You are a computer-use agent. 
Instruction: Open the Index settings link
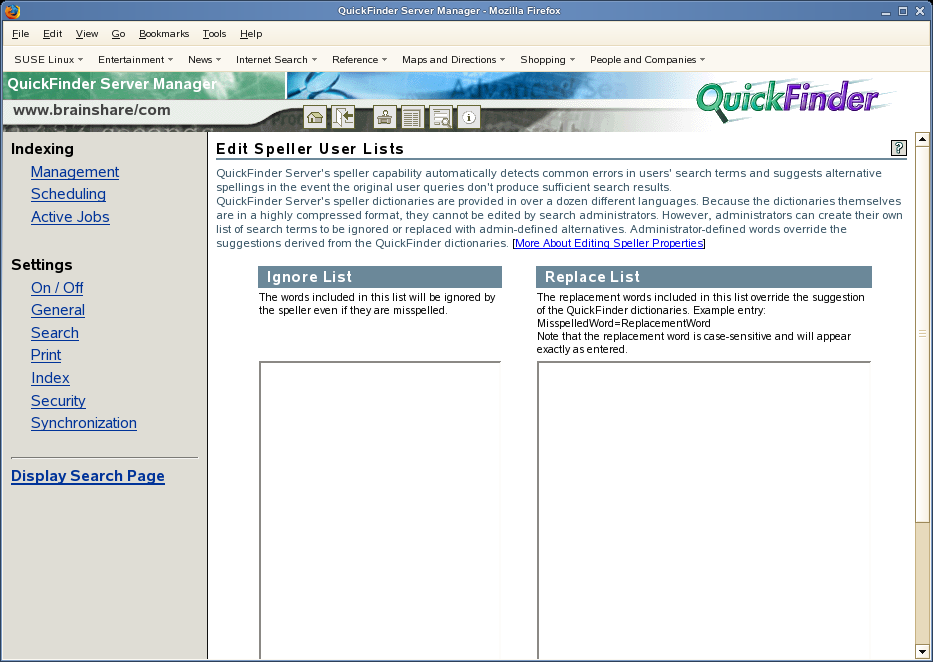[x=50, y=378]
